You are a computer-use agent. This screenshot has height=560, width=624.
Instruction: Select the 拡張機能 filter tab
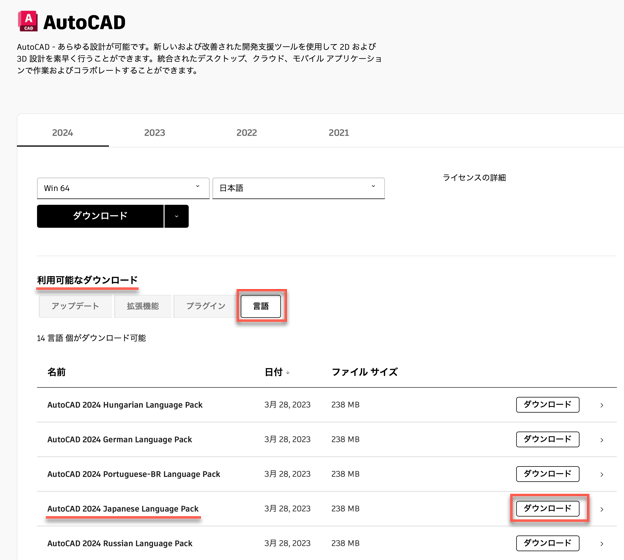(142, 306)
